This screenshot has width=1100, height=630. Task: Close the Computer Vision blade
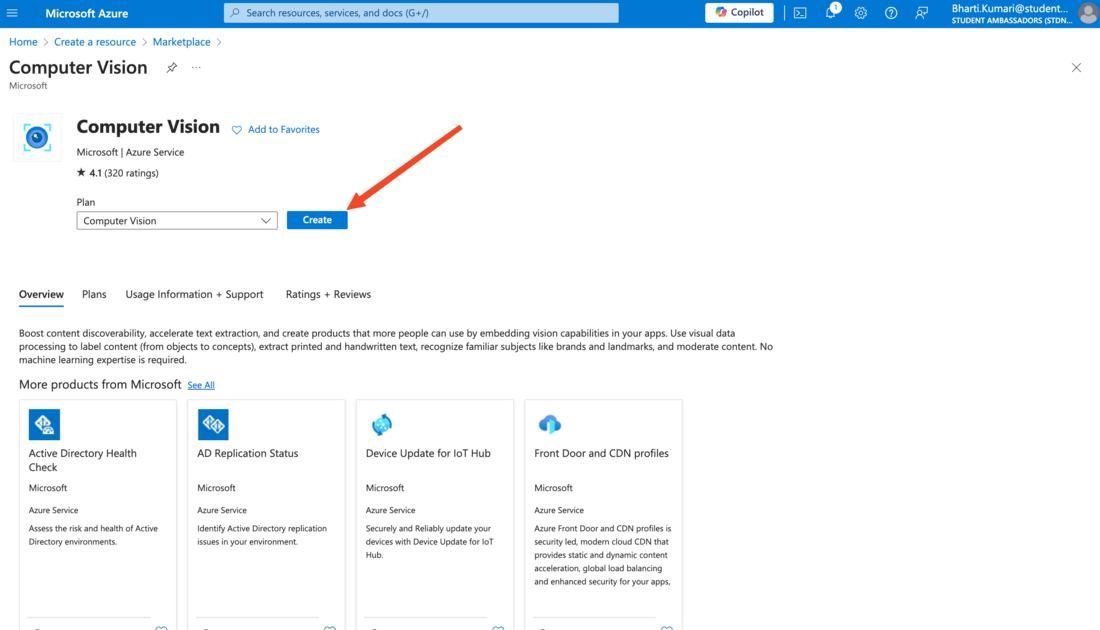tap(1076, 67)
